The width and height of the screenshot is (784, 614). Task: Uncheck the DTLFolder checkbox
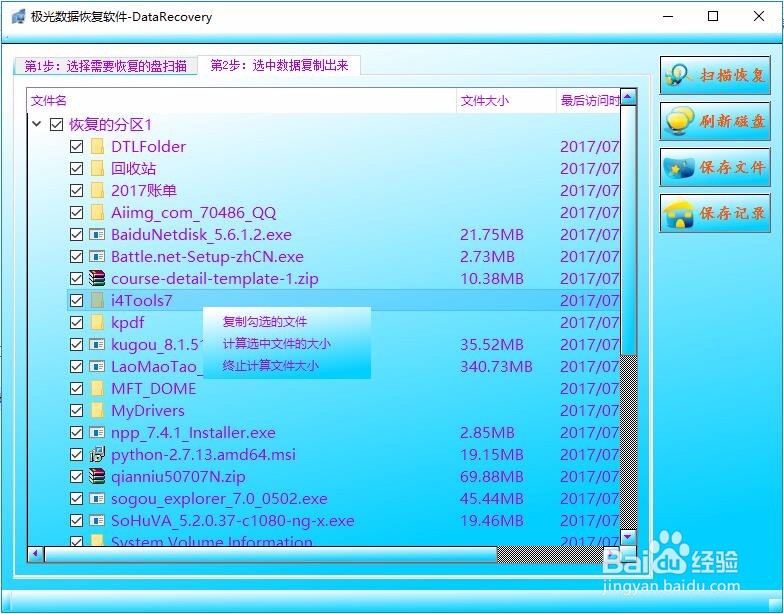76,146
